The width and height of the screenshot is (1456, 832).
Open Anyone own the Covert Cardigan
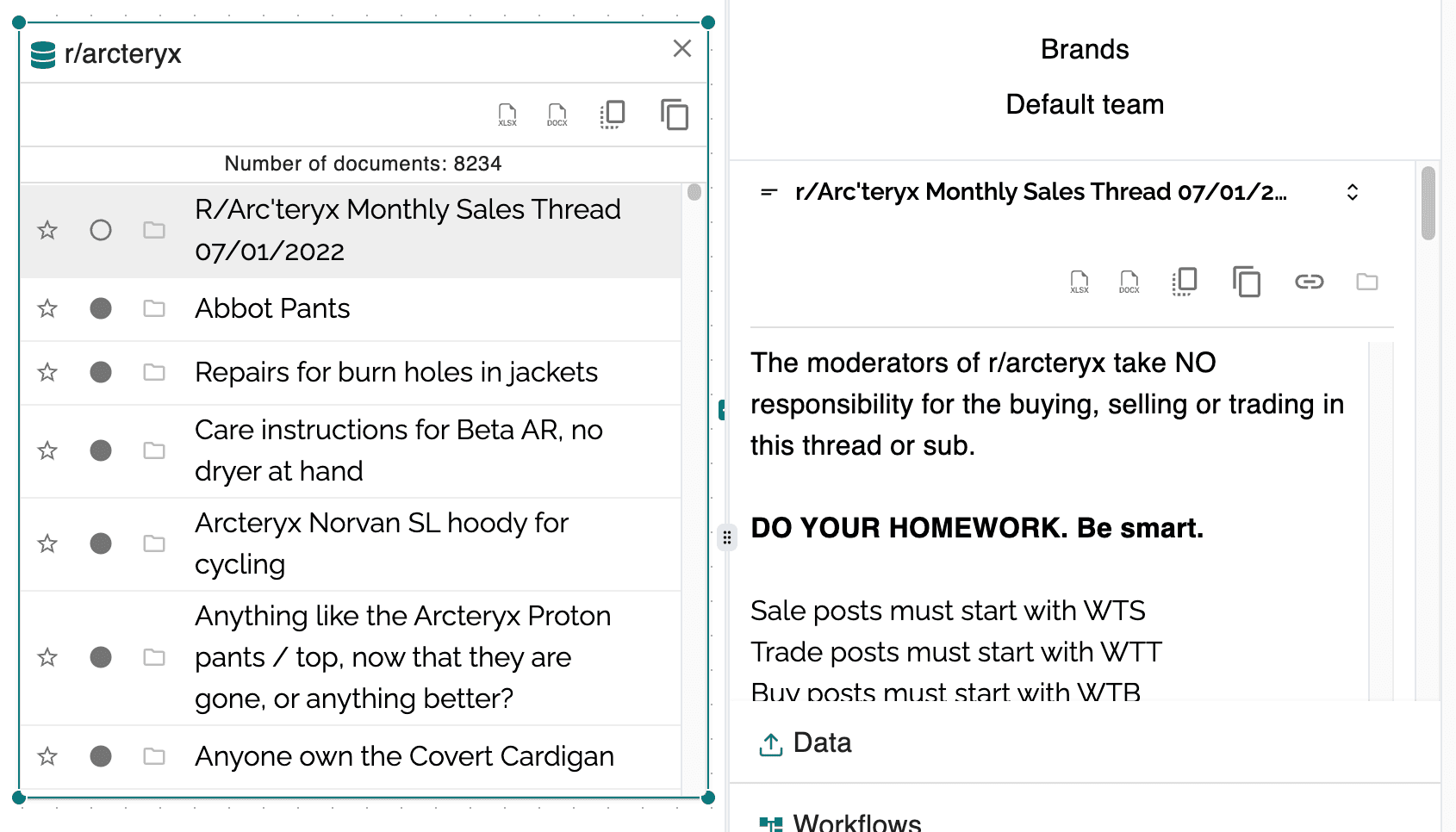pyautogui.click(x=404, y=756)
